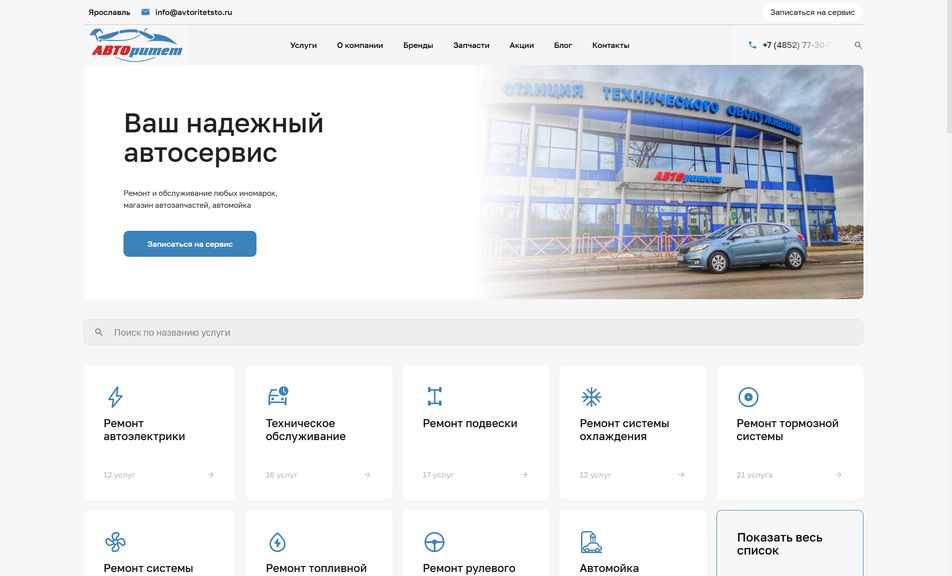Click the 16 услуг count text
Image resolution: width=952 pixels, height=576 pixels.
282,475
